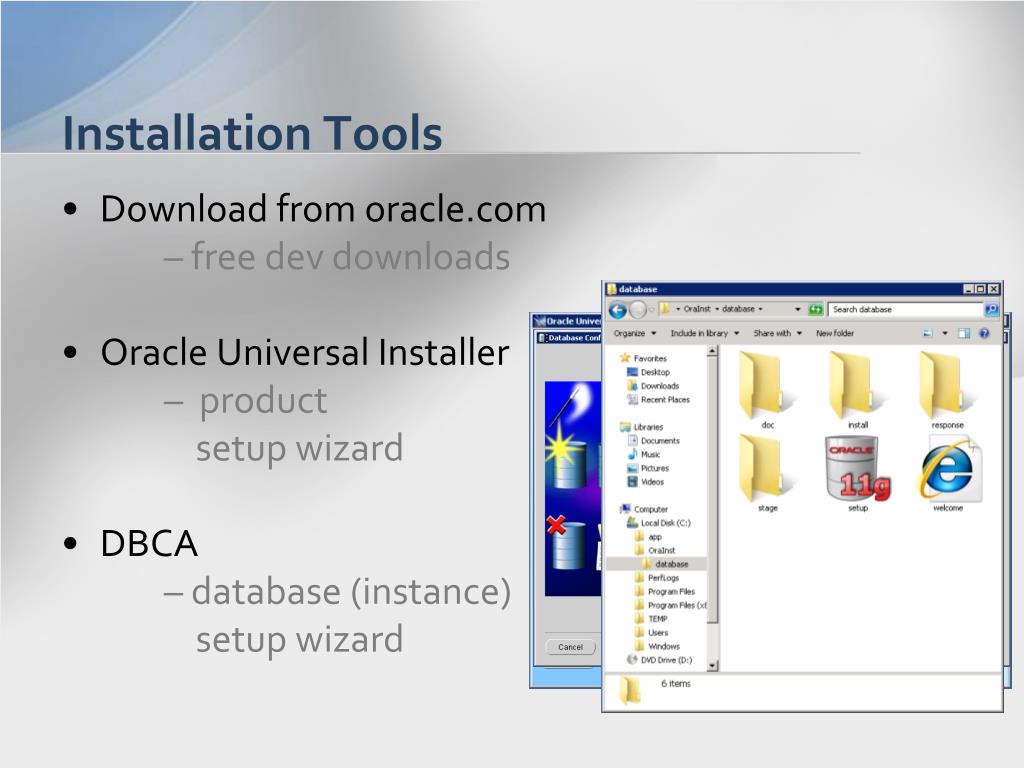Viewport: 1024px width, 768px height.
Task: Select Program Files (x86) folder in tree
Action: click(x=671, y=605)
